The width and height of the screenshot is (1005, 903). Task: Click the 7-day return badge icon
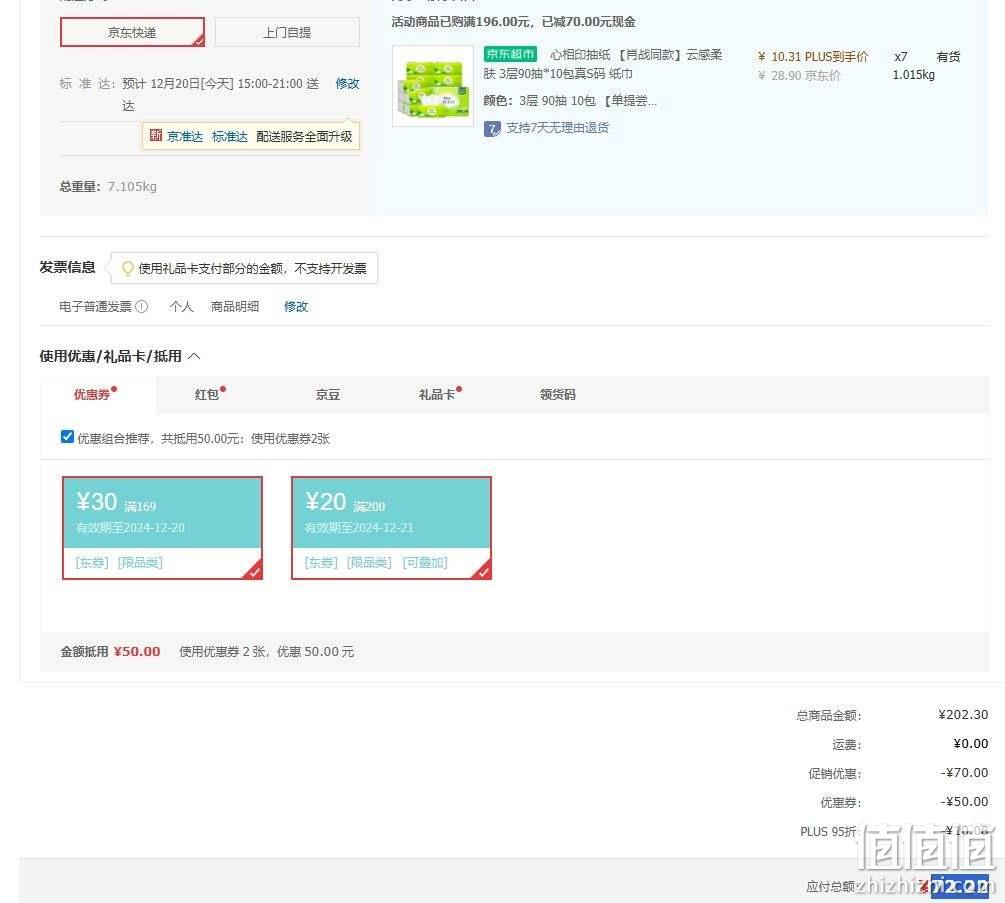[492, 129]
